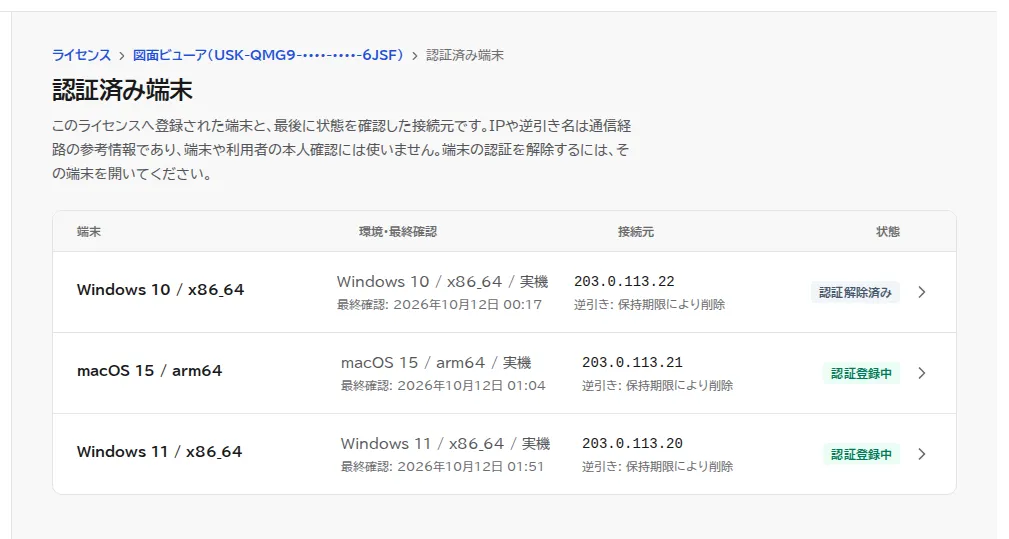Screen dimensions: 1009x539
Task: Select IP address 203.0.113.21
Action: pyautogui.click(x=632, y=363)
